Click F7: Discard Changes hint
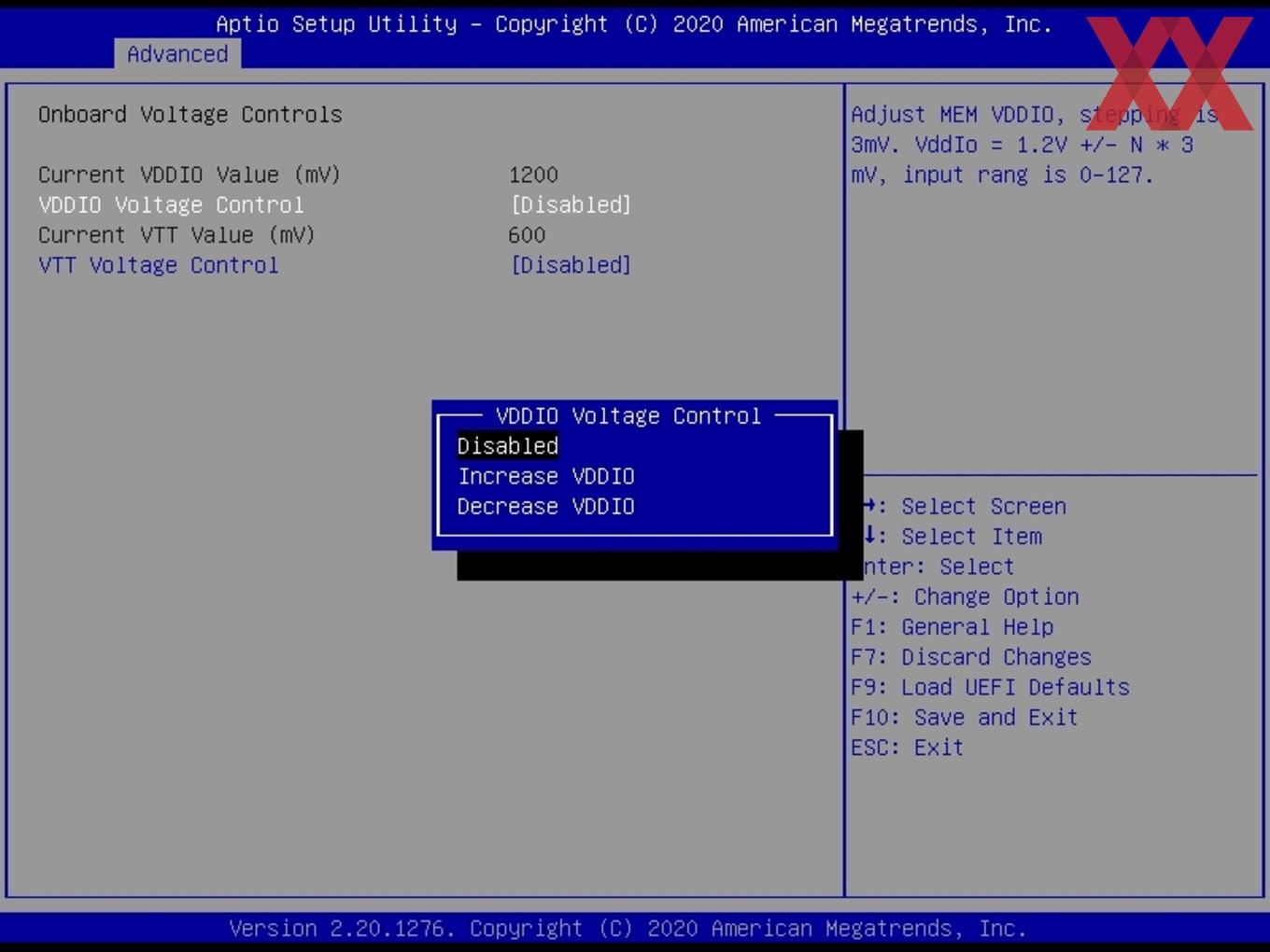 (971, 657)
